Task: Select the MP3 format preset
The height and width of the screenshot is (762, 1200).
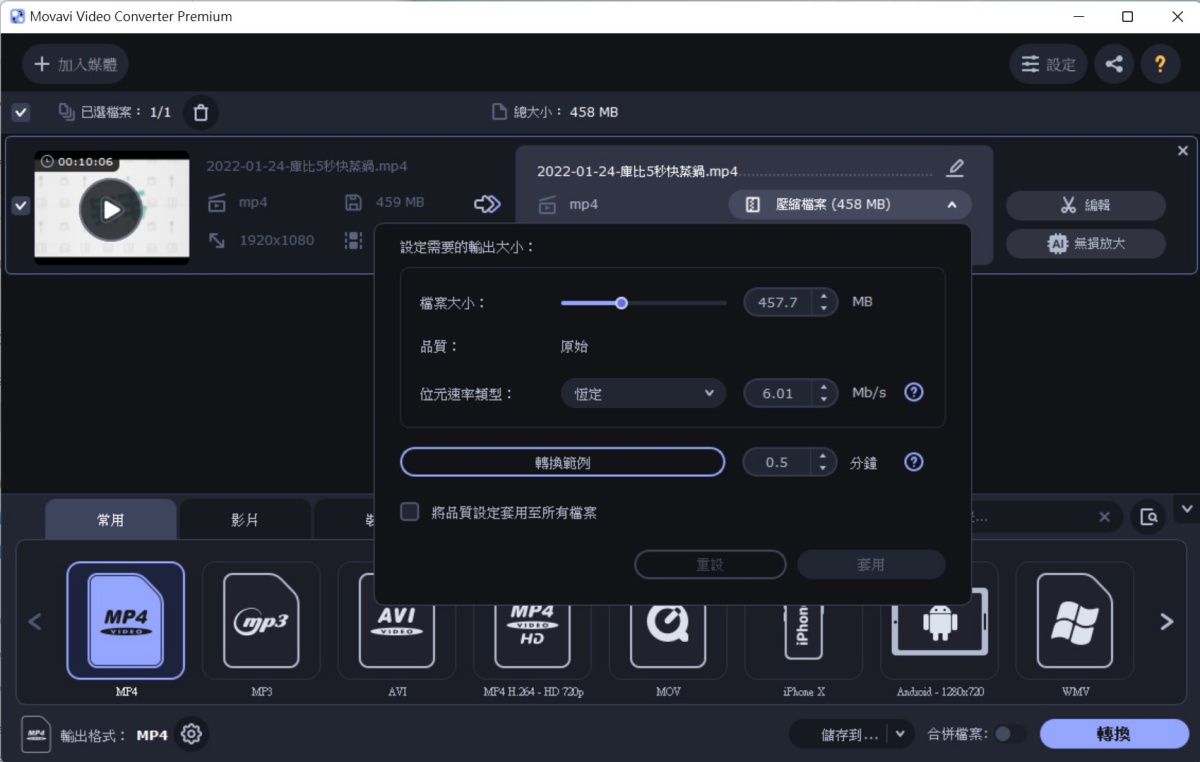Action: pyautogui.click(x=261, y=621)
